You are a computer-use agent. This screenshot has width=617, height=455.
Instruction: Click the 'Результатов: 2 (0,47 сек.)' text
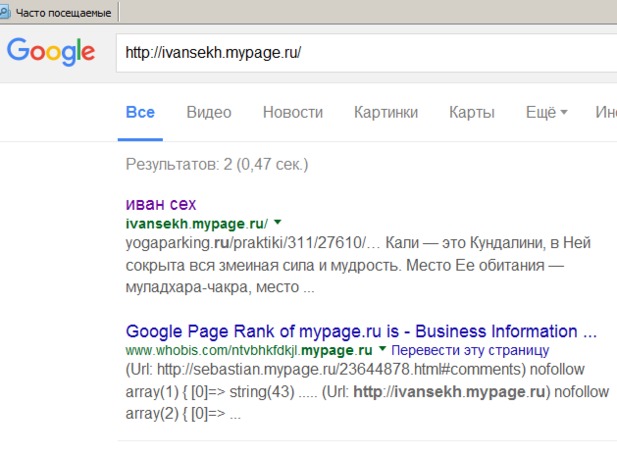point(217,165)
